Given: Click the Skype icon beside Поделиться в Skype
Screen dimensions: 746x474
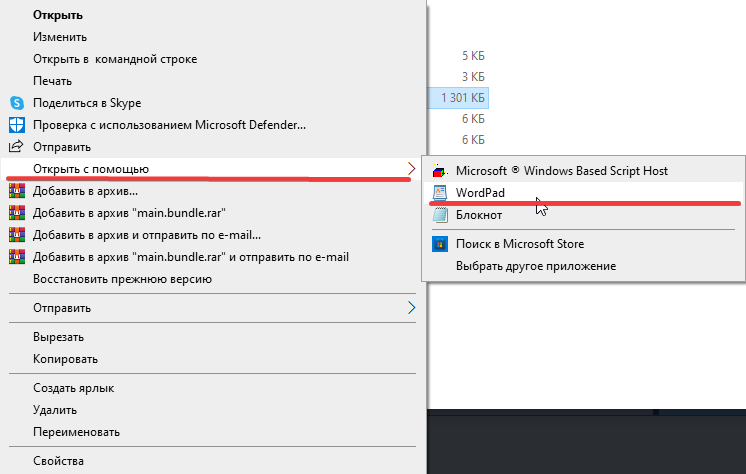Looking at the screenshot, I should click(17, 103).
